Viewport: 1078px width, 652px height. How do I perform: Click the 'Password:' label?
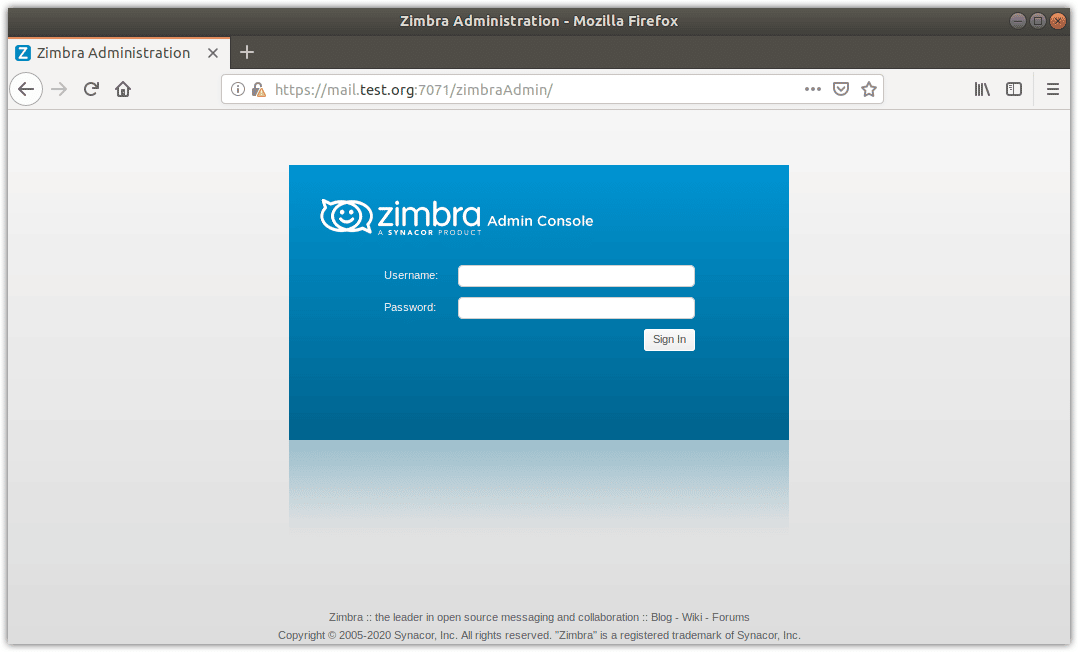pyautogui.click(x=410, y=307)
